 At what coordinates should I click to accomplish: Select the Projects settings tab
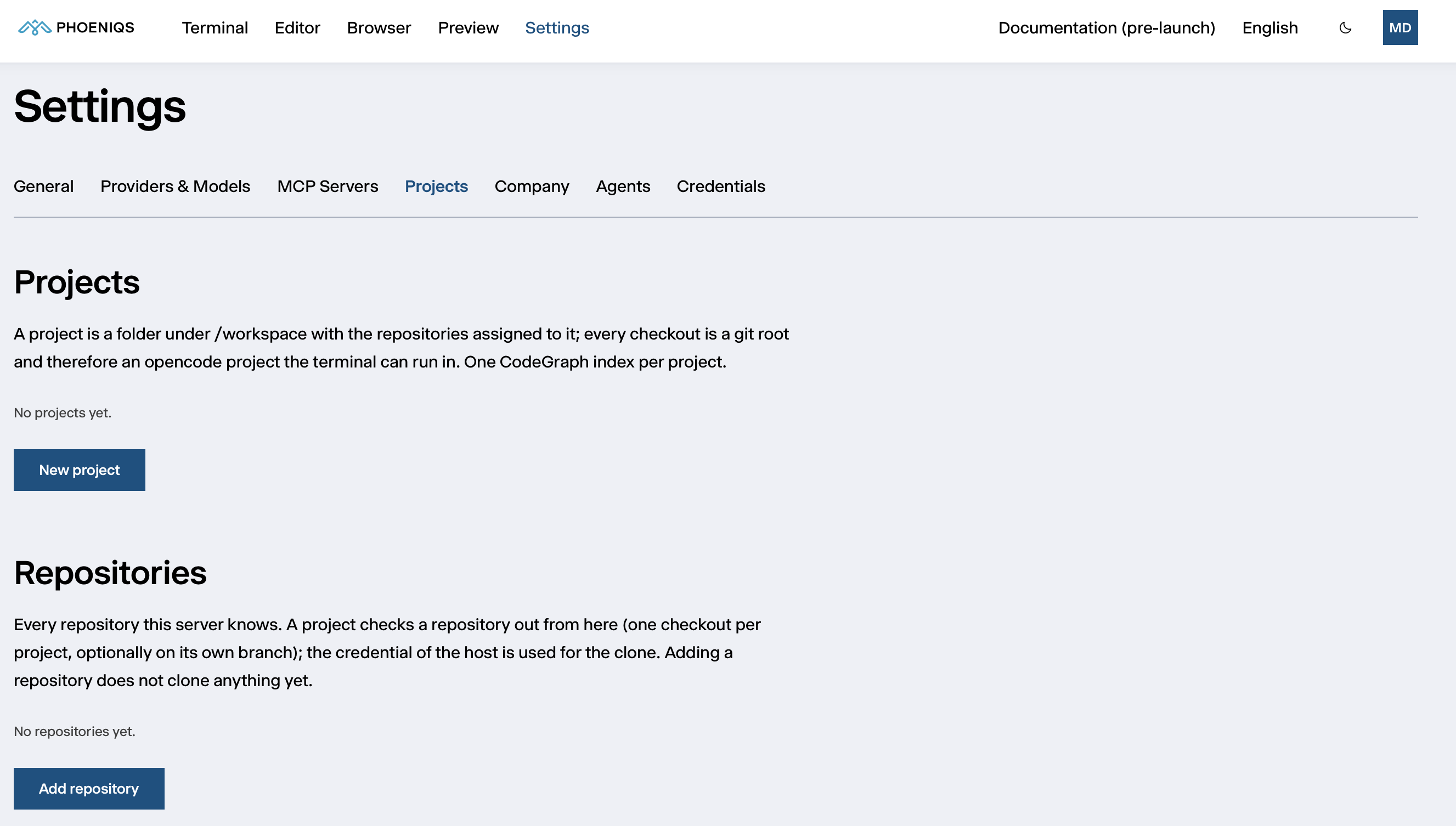click(436, 186)
